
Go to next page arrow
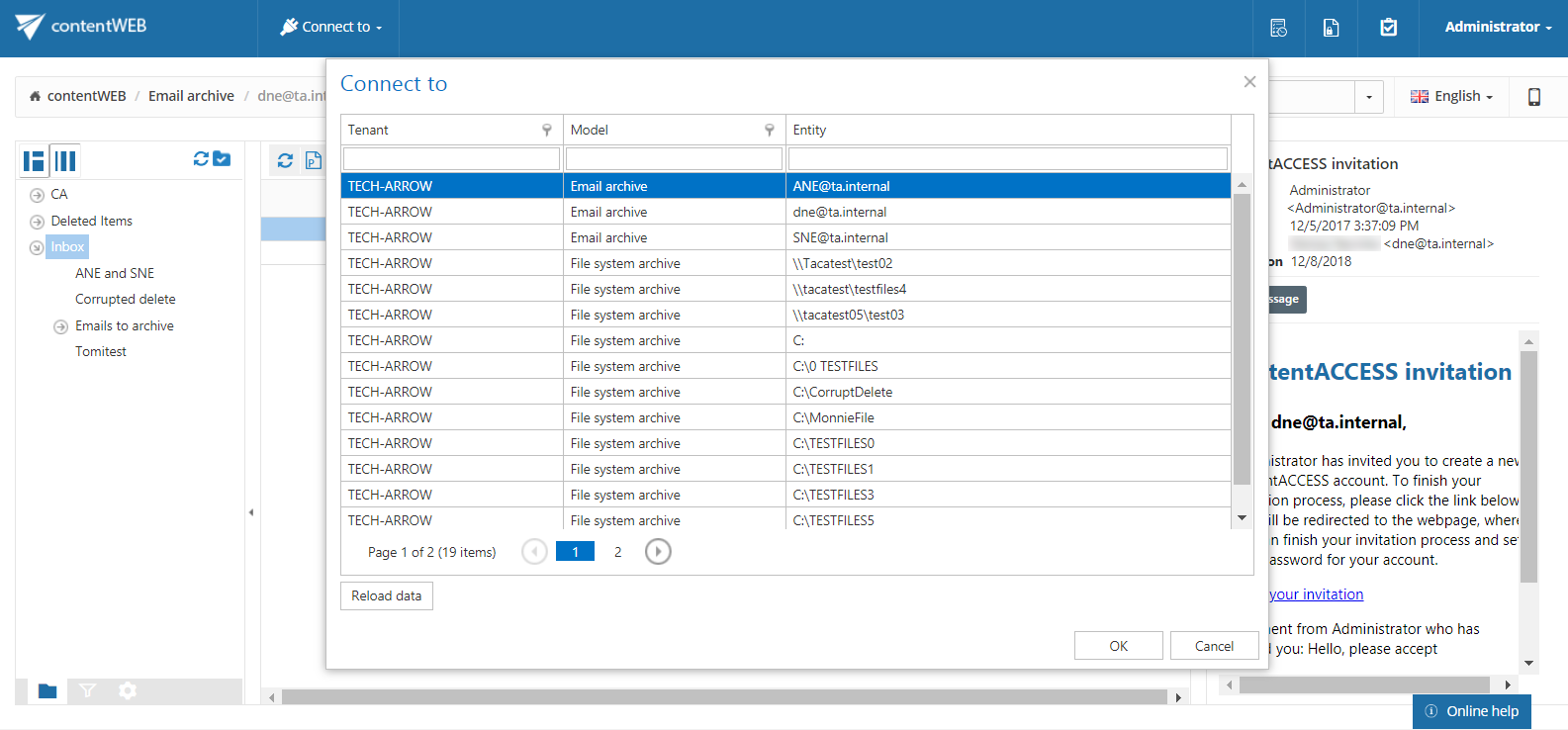(x=658, y=552)
